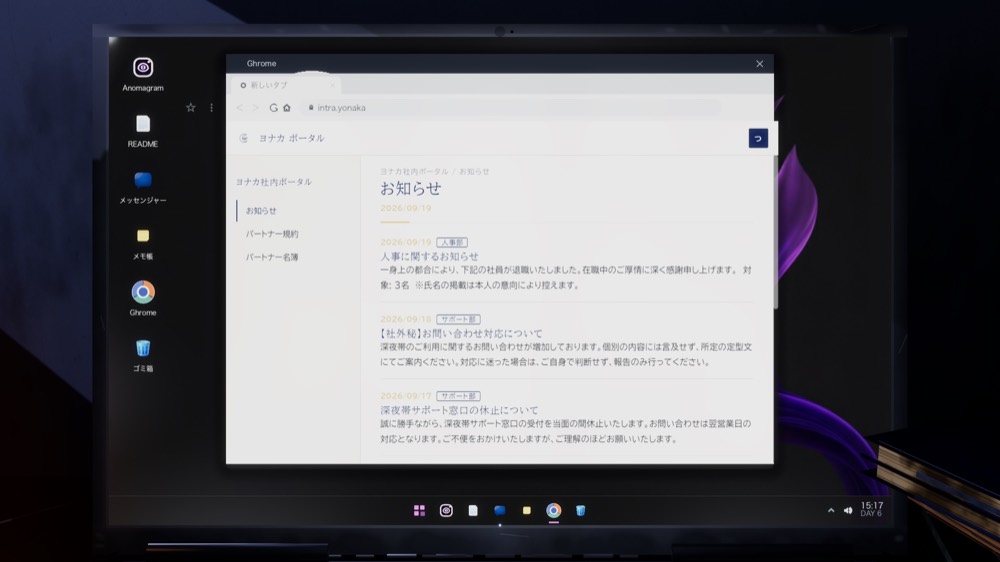Select お知らせ in the portal sidebar
1000x562 pixels.
261,211
